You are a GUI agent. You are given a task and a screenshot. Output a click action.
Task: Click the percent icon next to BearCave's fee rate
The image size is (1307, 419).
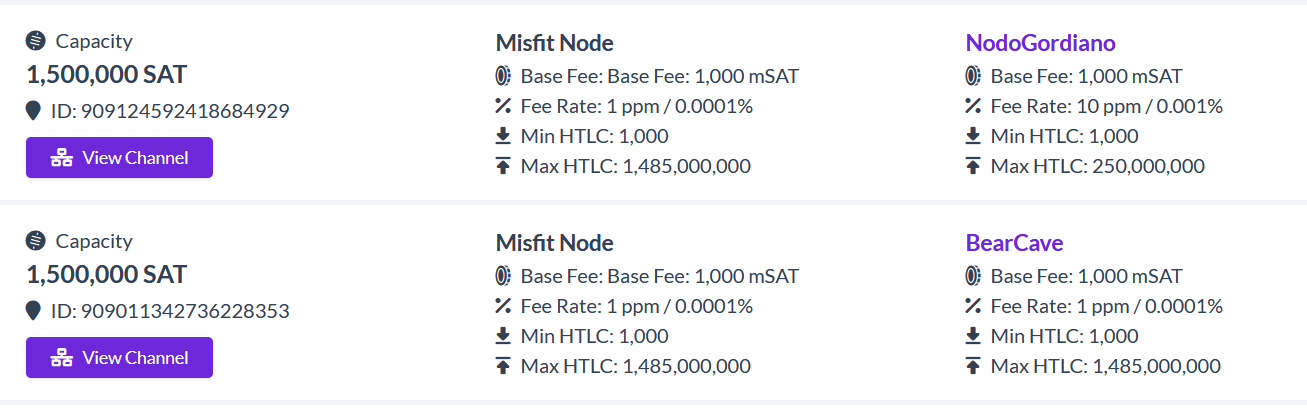973,306
